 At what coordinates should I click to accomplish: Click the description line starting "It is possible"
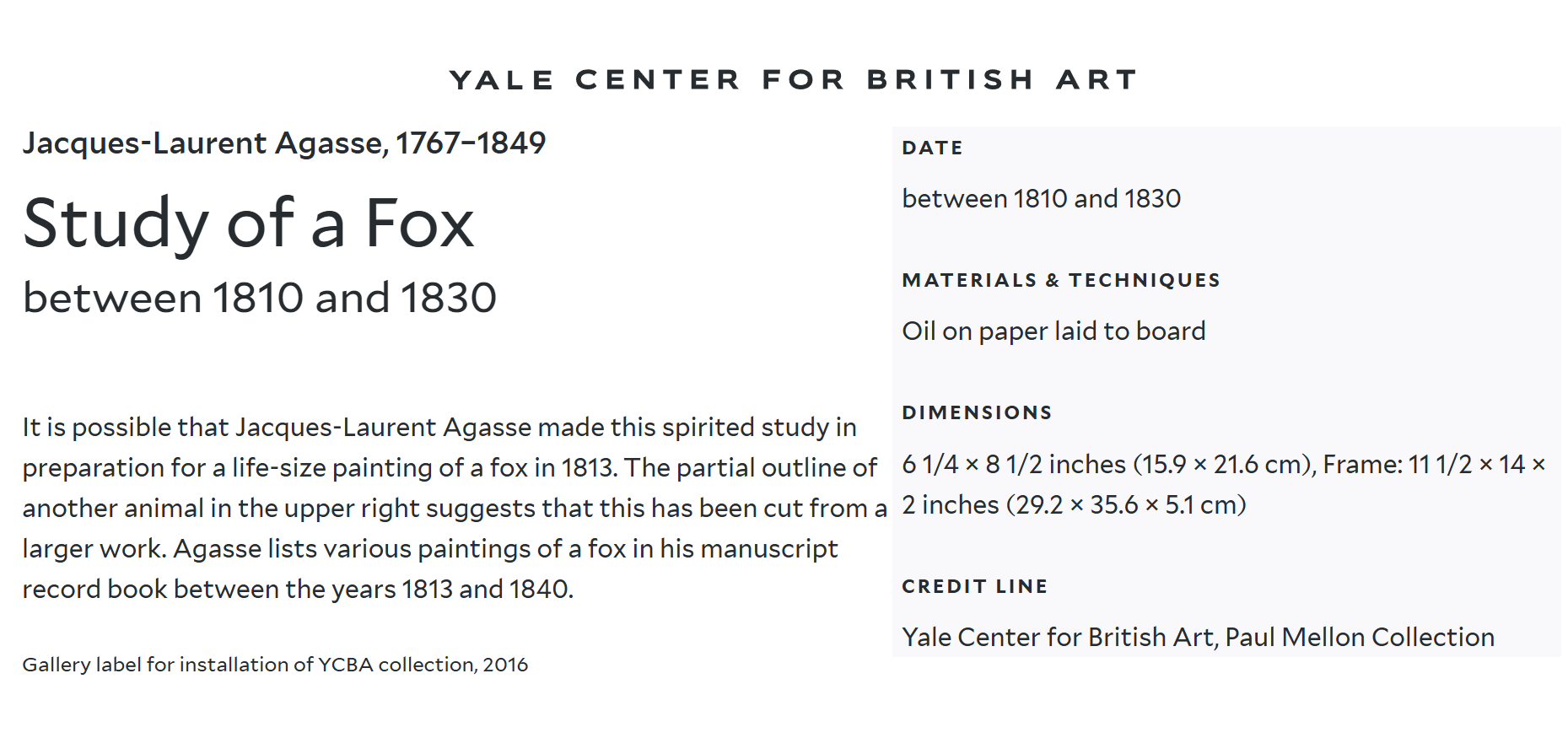pos(439,428)
